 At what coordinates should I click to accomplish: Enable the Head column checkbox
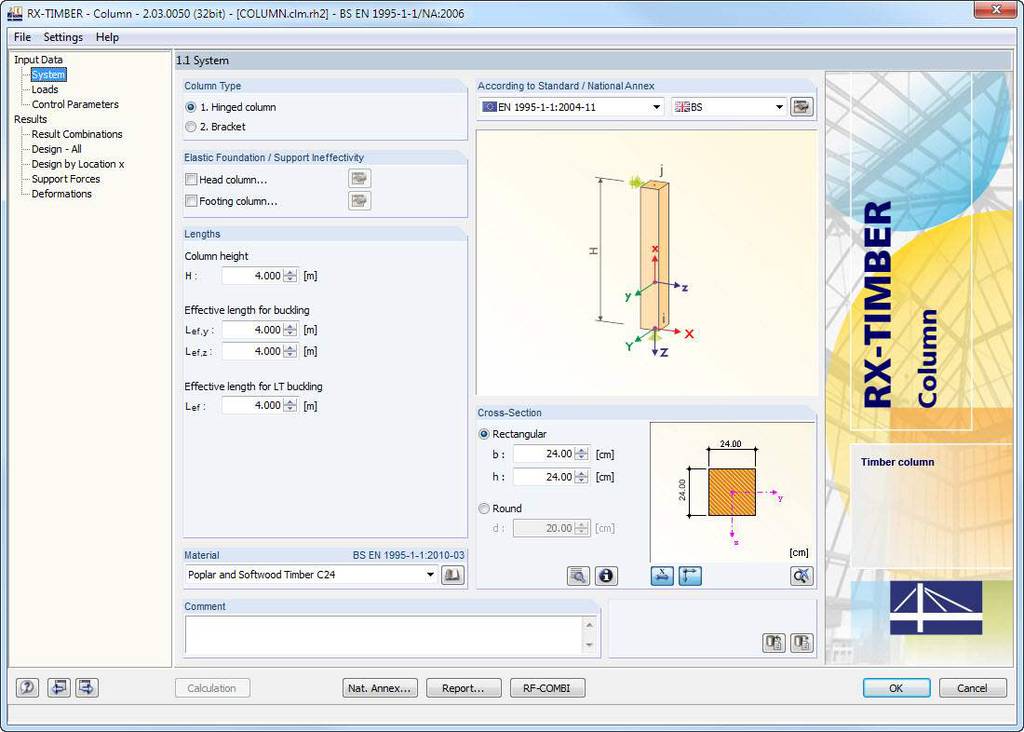coord(191,179)
